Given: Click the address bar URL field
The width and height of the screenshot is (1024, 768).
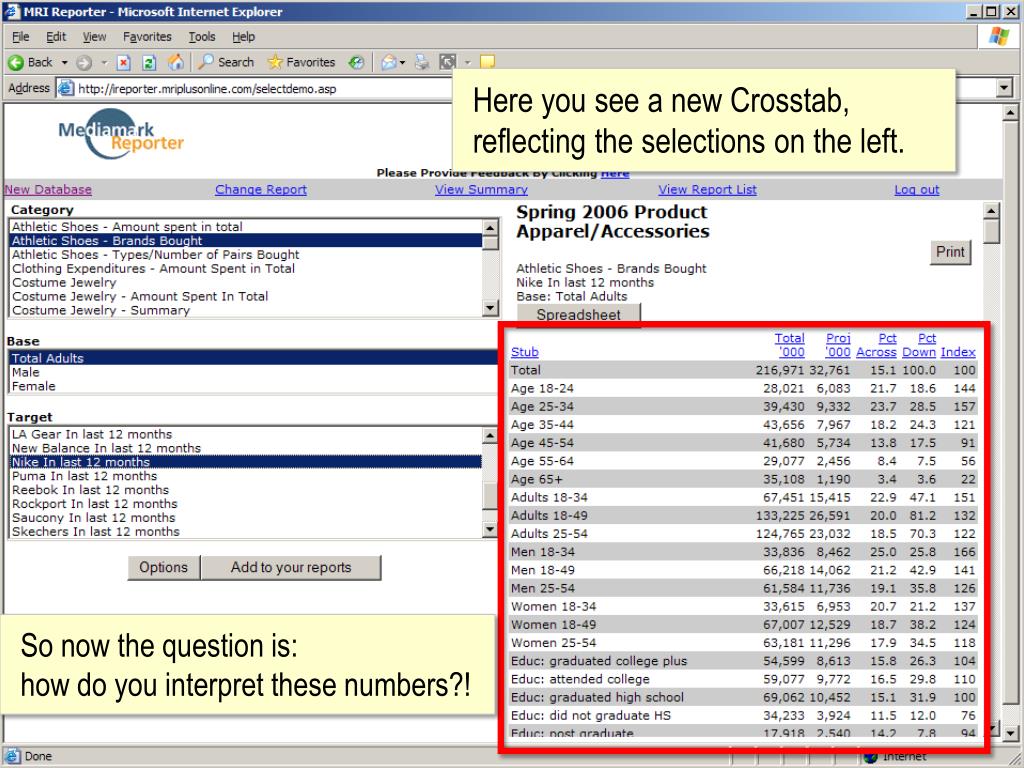Looking at the screenshot, I should pos(261,88).
